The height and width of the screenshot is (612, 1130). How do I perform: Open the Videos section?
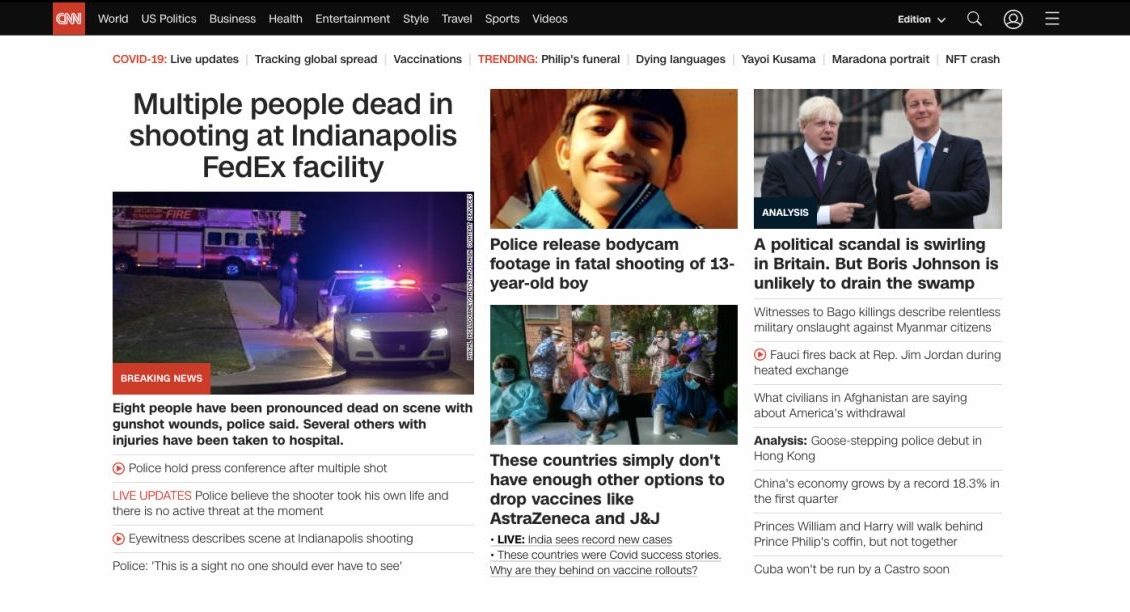click(x=549, y=18)
